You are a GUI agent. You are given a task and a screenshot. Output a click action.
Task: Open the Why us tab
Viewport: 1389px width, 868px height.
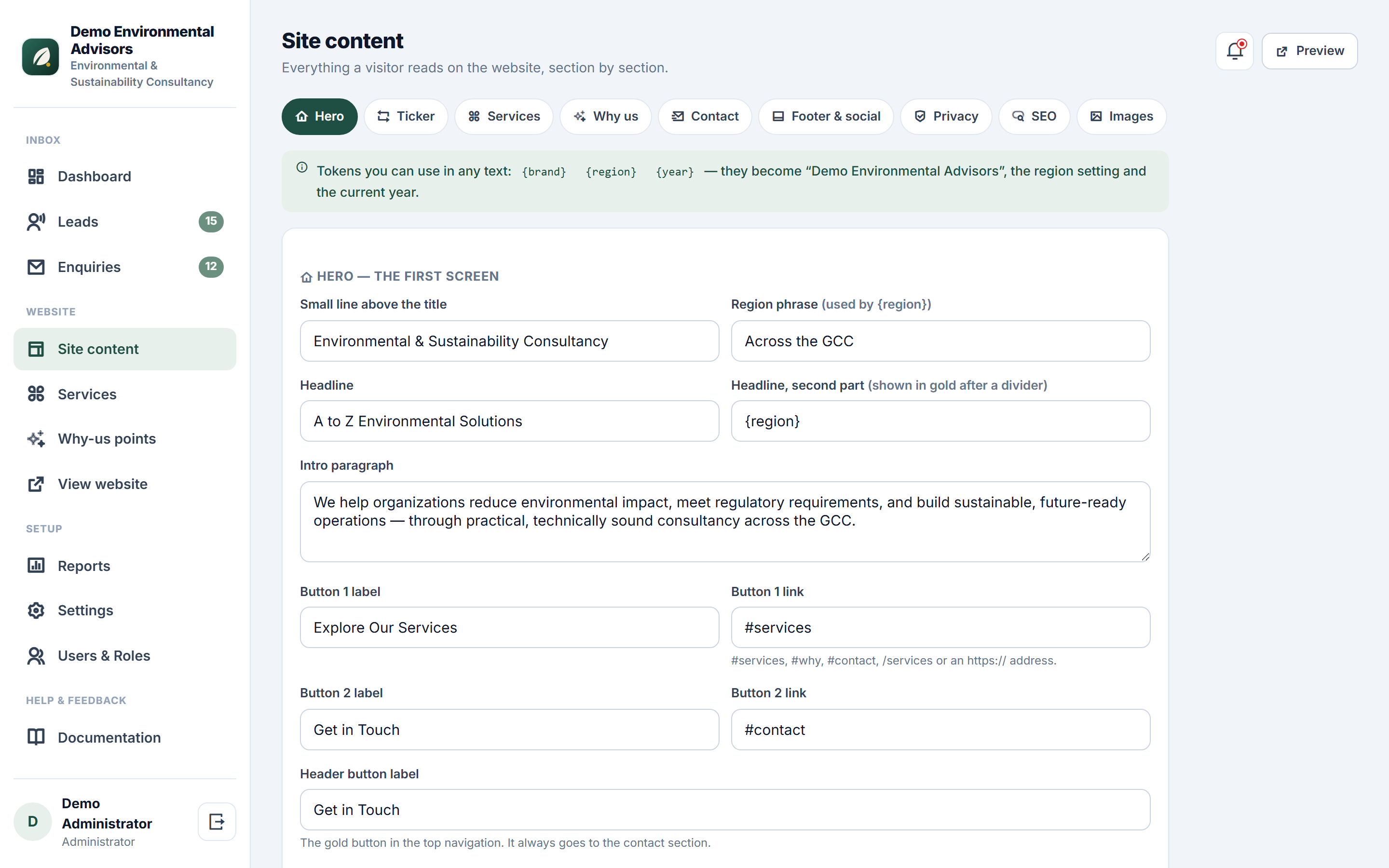(606, 117)
